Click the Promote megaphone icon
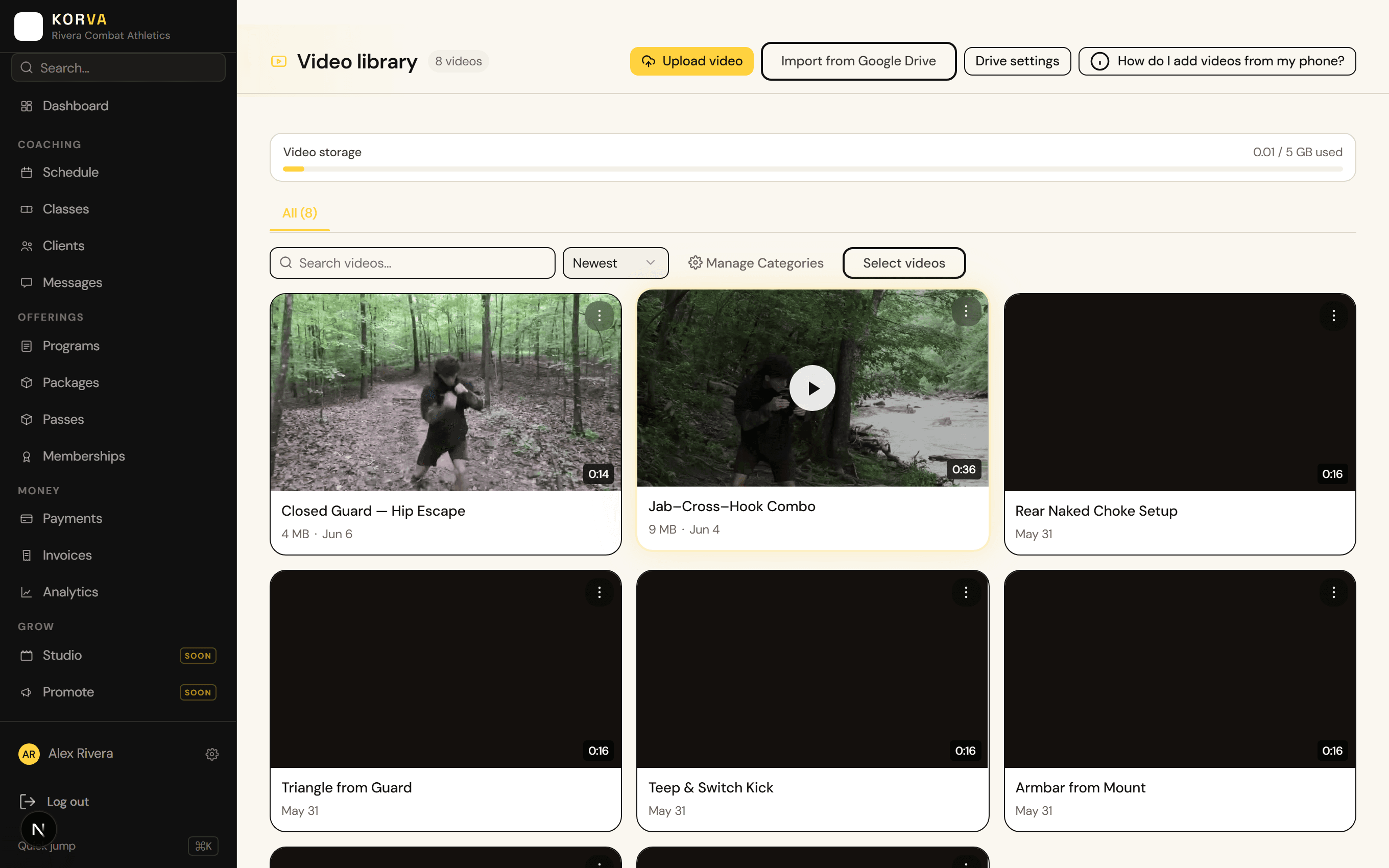The image size is (1389, 868). coord(27,692)
